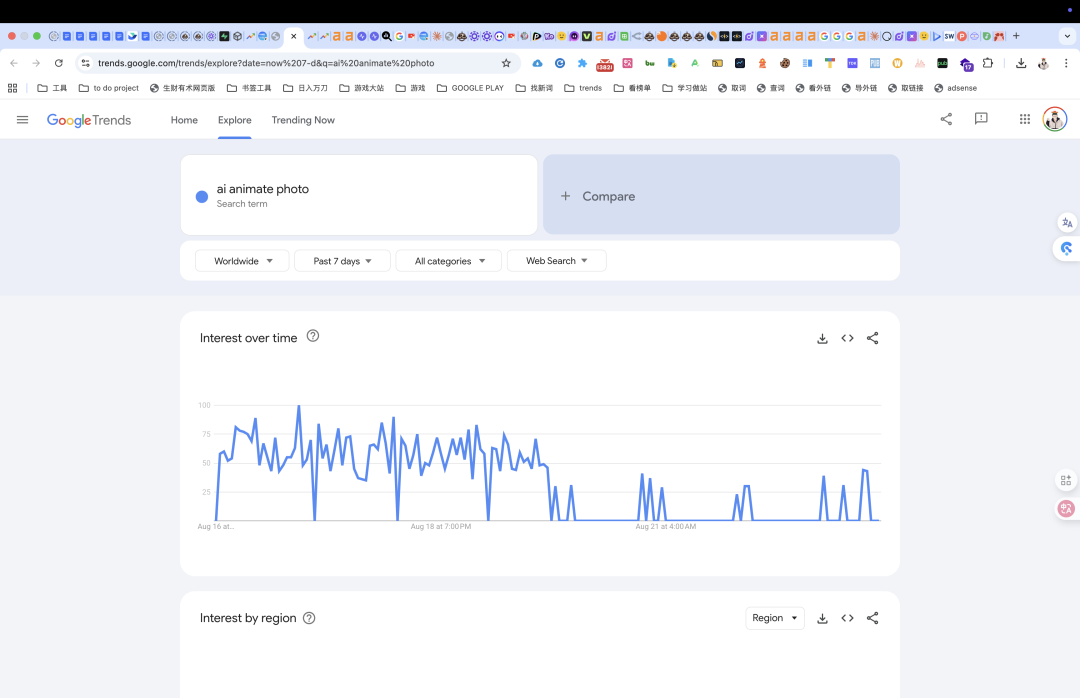Open the Web Search type dropdown
1080x698 pixels.
(557, 260)
